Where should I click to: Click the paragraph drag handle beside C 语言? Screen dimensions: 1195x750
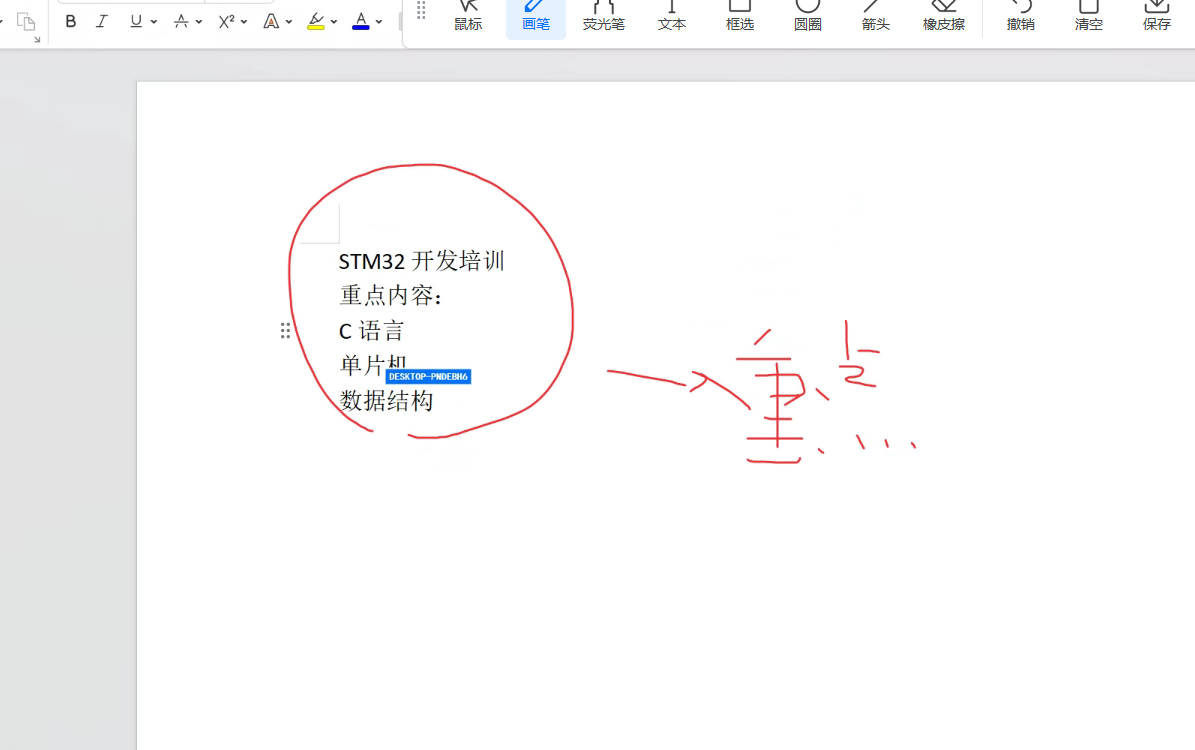point(285,330)
